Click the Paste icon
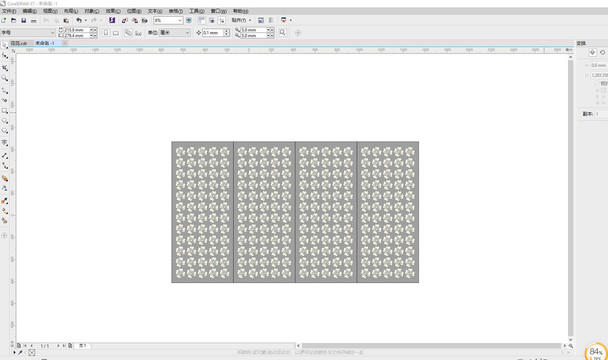Viewport: 608px width, 360px height. (x=66, y=20)
